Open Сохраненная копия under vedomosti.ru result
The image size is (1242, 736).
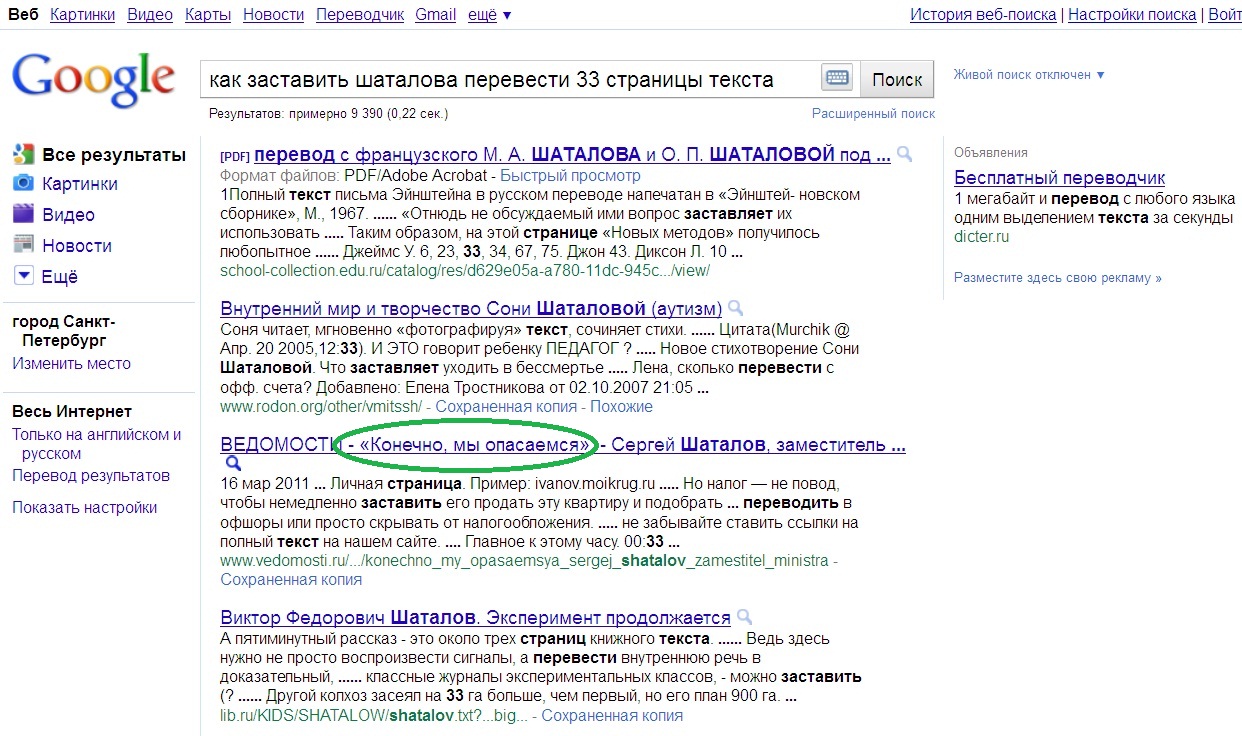coord(291,580)
